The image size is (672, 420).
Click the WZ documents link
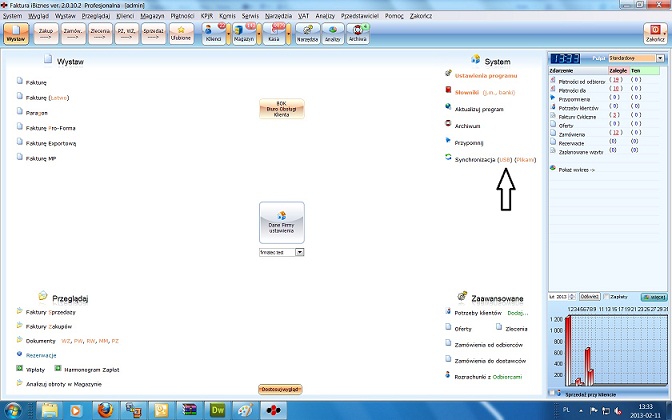(66, 341)
